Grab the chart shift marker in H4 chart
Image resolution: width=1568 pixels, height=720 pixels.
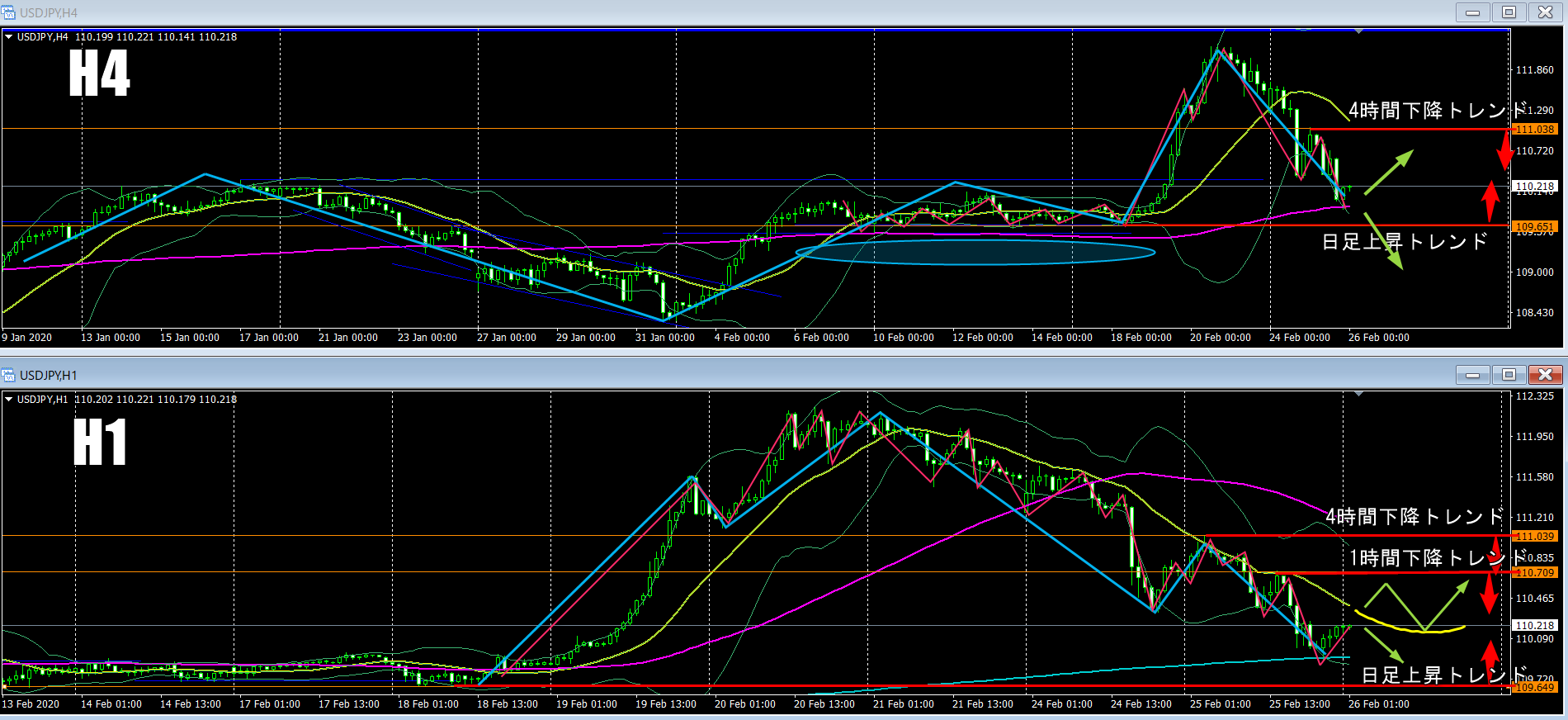pos(1358,31)
